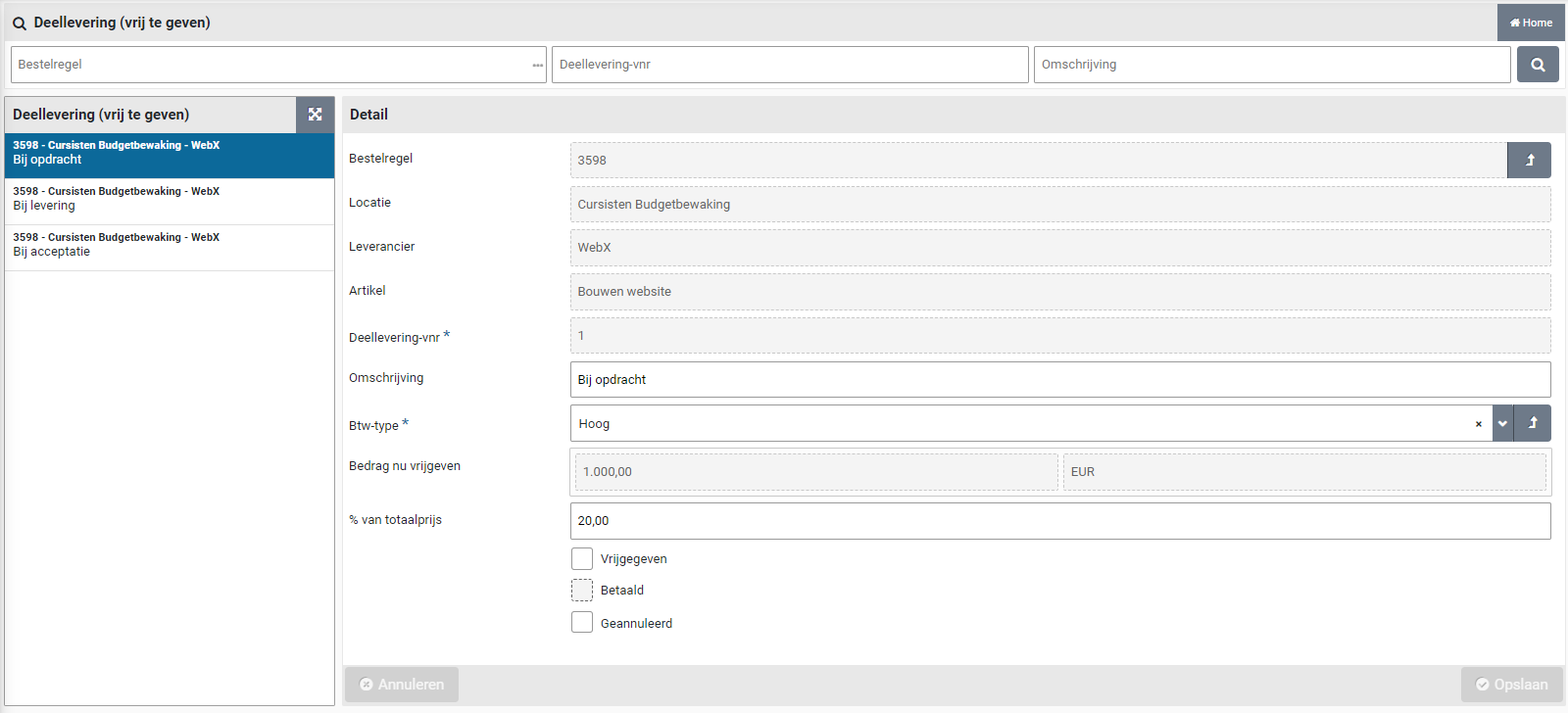1568x713 pixels.
Task: Toggle the Betaald checkbox
Action: [582, 591]
